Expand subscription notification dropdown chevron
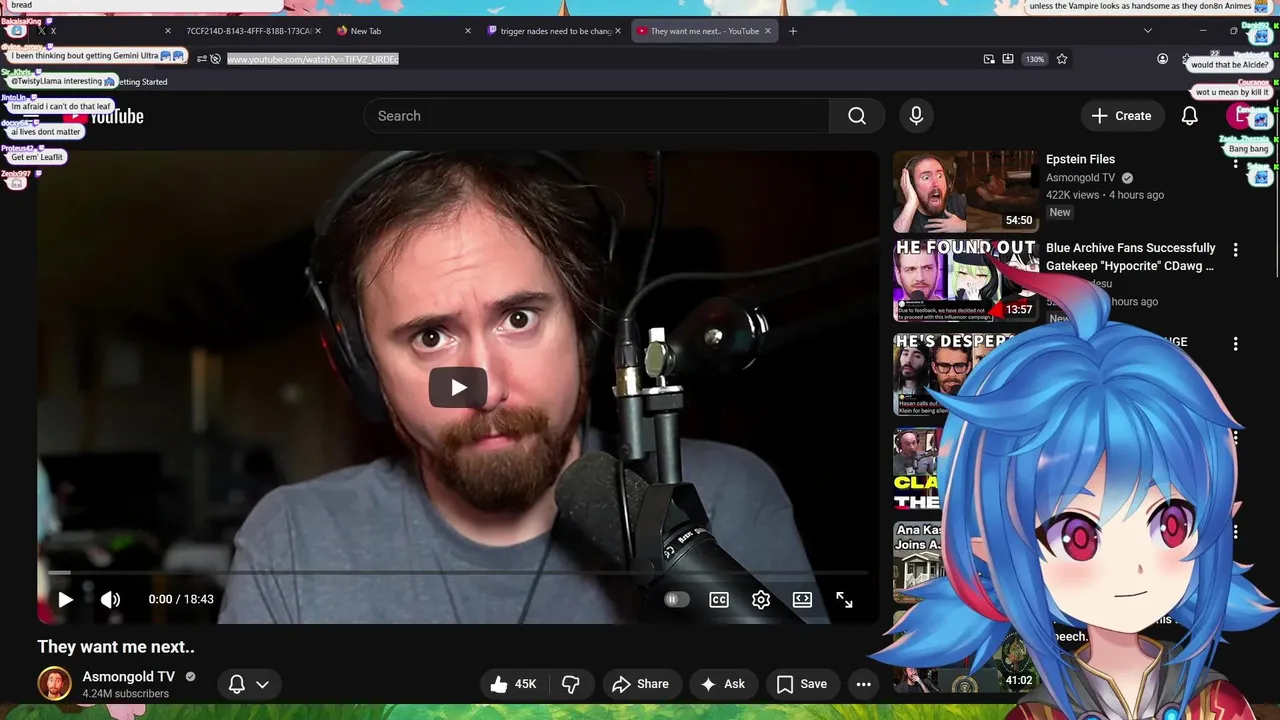This screenshot has width=1280, height=720. point(262,684)
